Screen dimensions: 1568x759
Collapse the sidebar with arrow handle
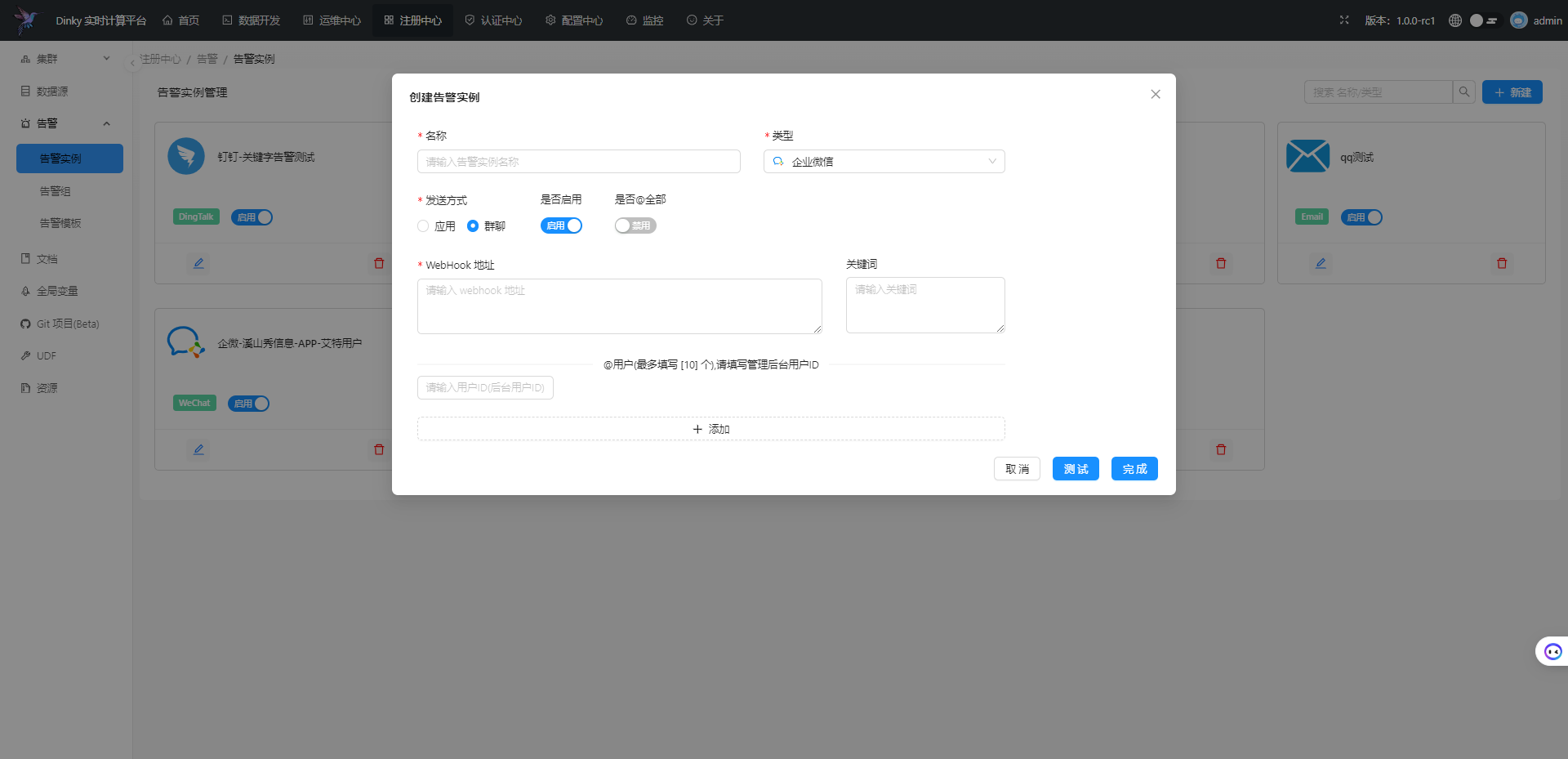click(x=132, y=63)
